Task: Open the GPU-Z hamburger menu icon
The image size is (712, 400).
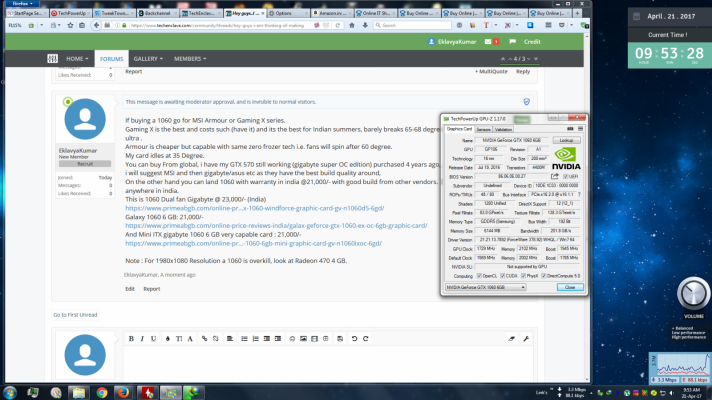Action: click(580, 129)
